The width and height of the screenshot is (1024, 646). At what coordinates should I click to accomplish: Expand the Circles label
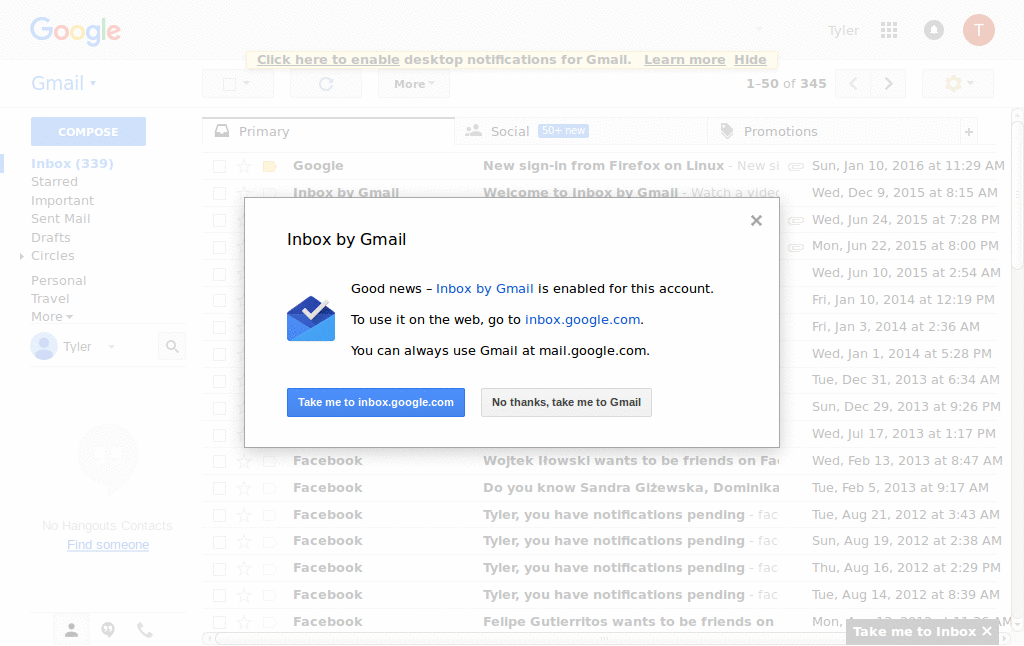tap(22, 256)
